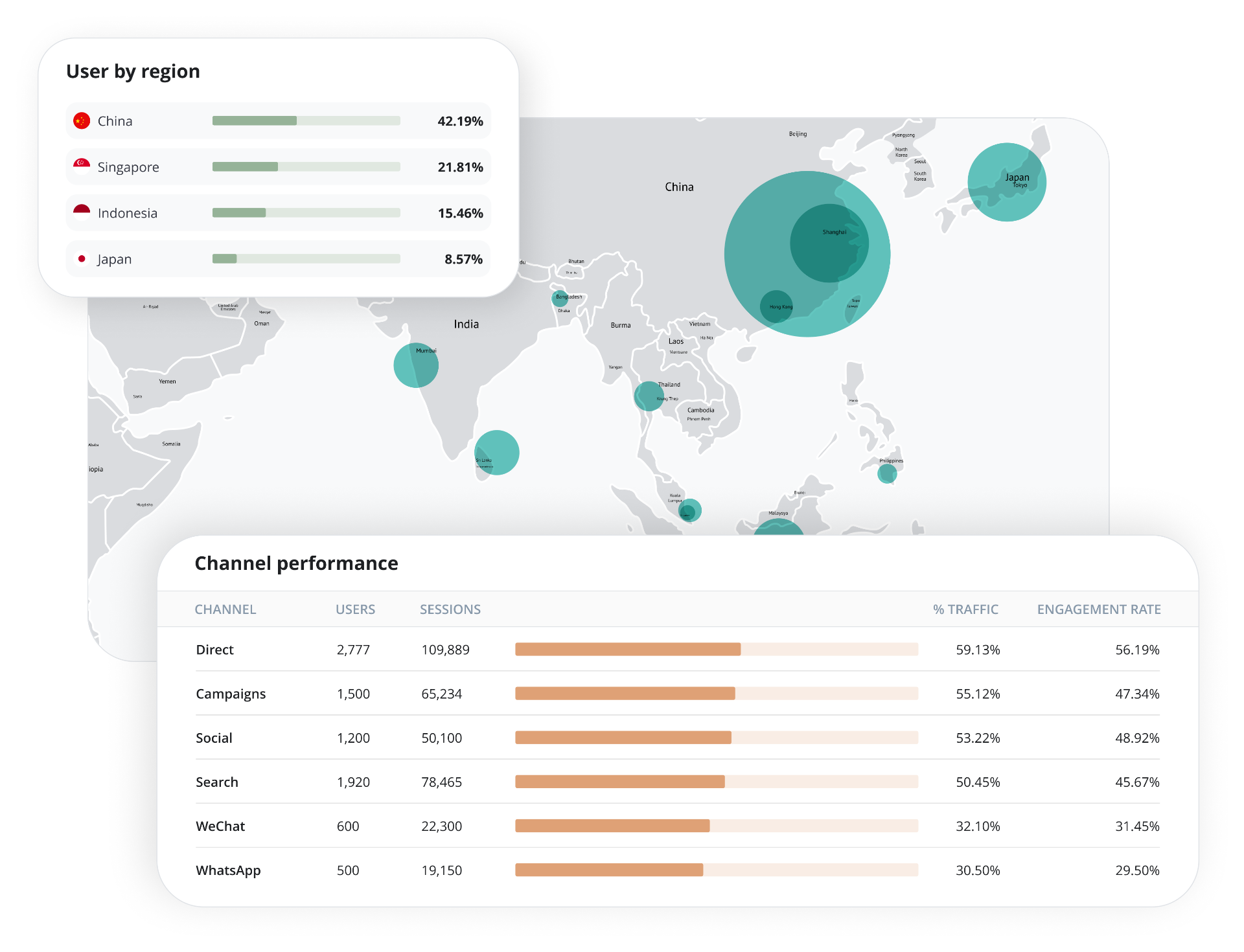This screenshot has width=1244, height=952.
Task: Select the Hong Kong bubble on the map
Action: [x=776, y=306]
